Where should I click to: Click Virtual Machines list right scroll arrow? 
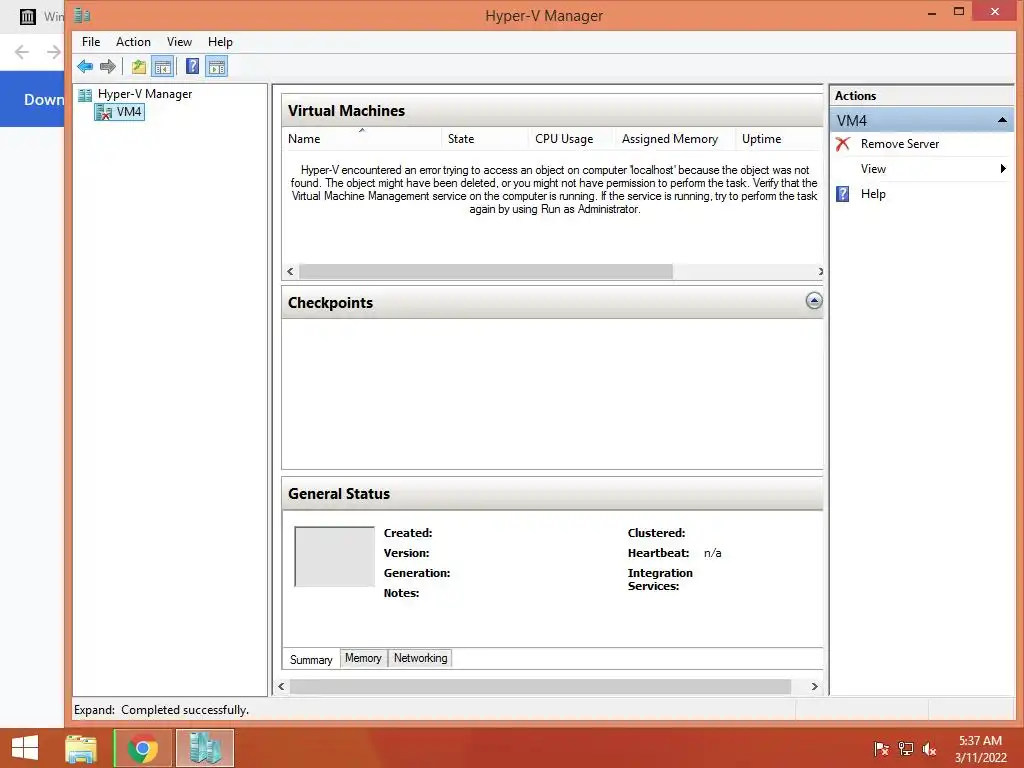click(x=820, y=272)
